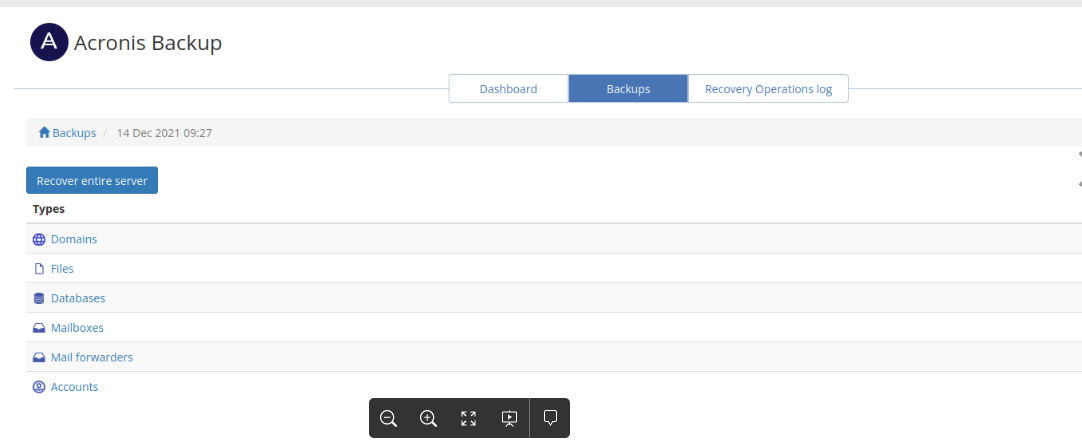1082x448 pixels.
Task: Zoom out using the minus magnifier
Action: click(x=388, y=418)
